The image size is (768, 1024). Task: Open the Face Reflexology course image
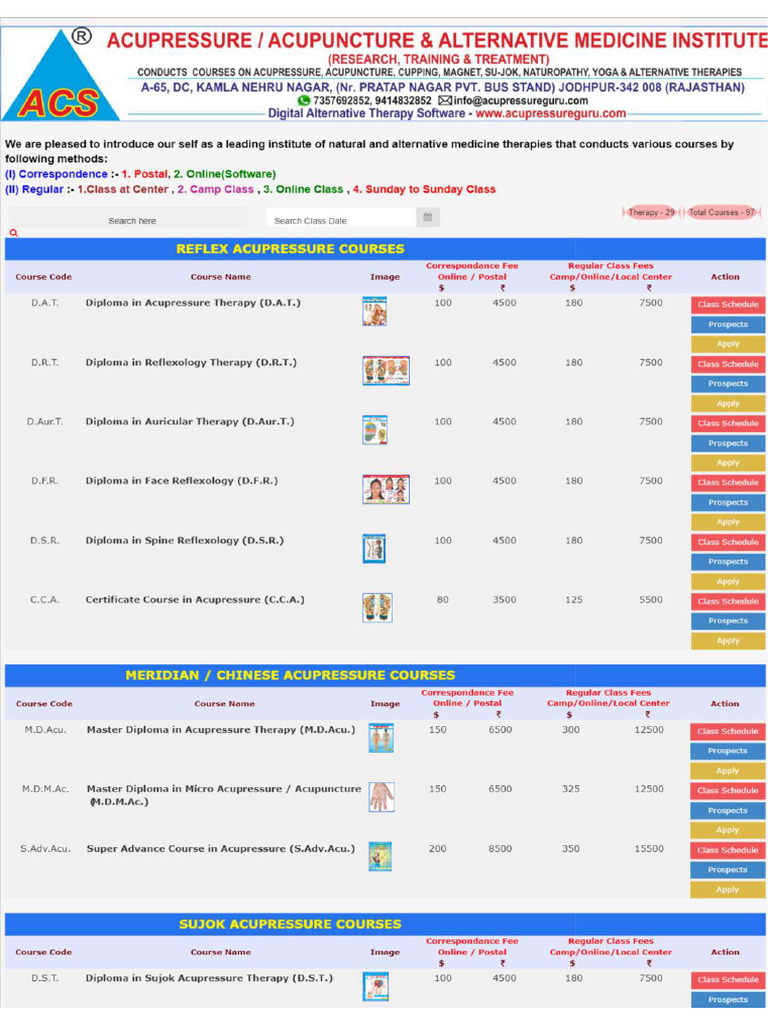[386, 489]
